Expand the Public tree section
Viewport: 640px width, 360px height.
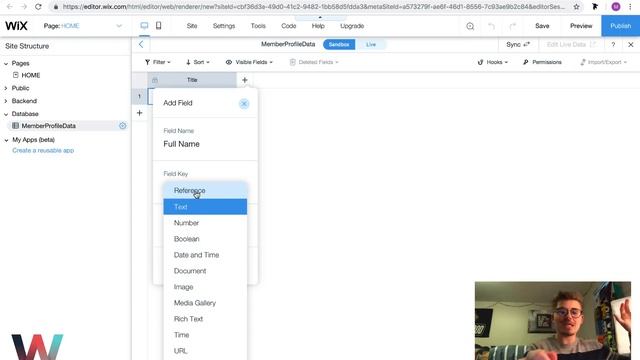pyautogui.click(x=6, y=88)
